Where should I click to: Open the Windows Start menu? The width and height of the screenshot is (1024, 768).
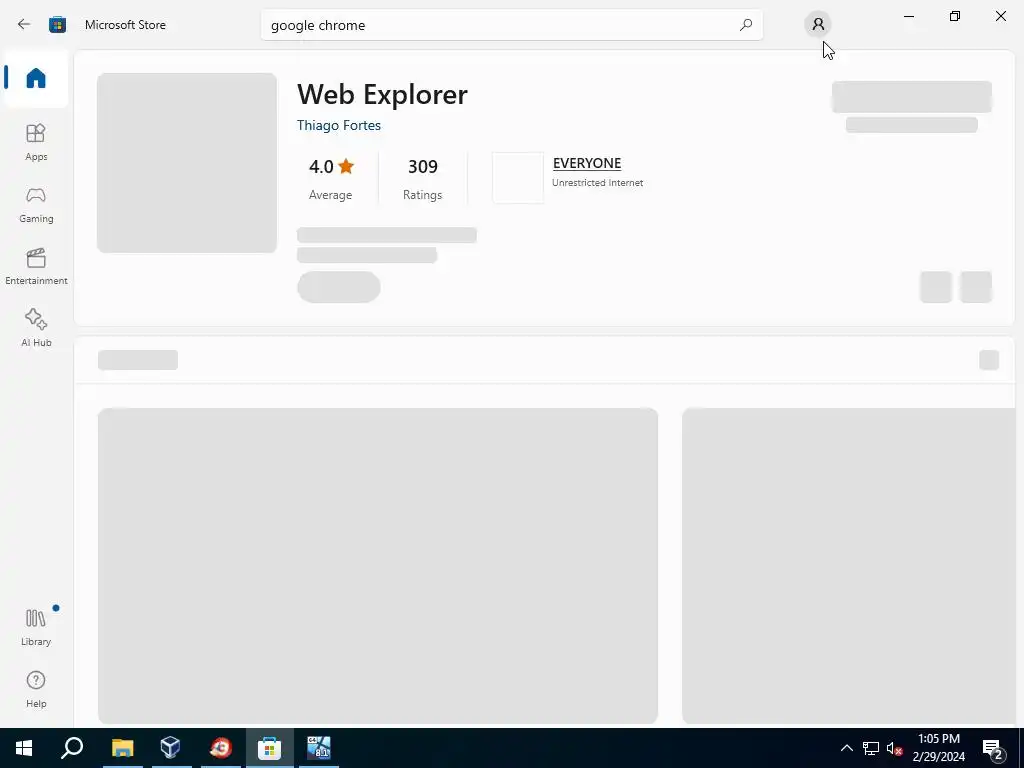tap(24, 748)
